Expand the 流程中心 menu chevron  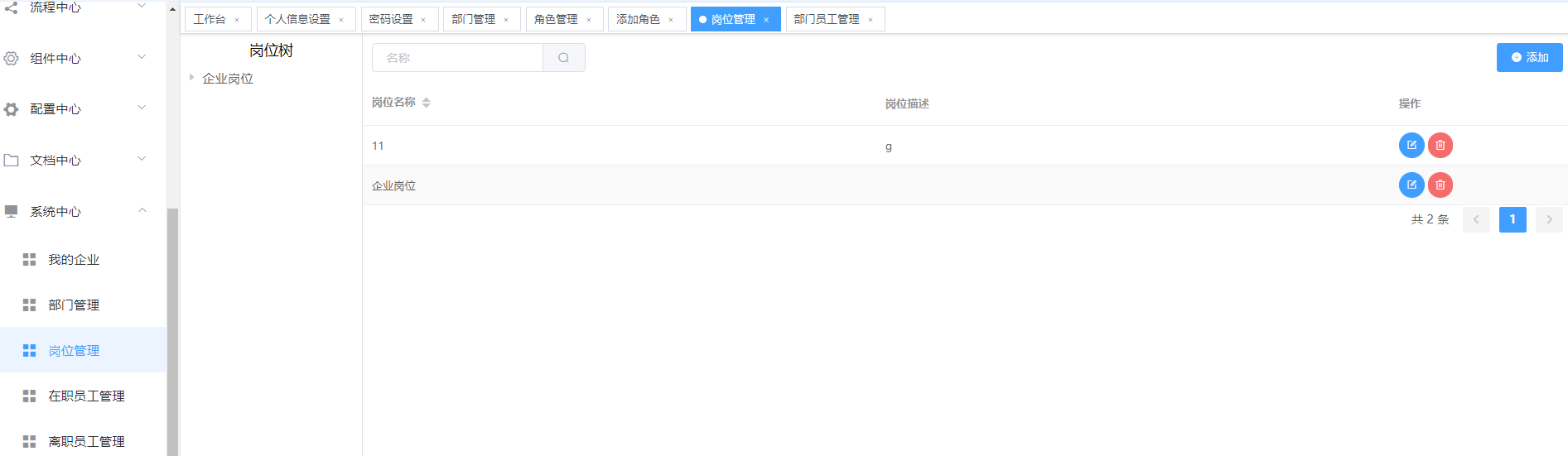(x=142, y=7)
